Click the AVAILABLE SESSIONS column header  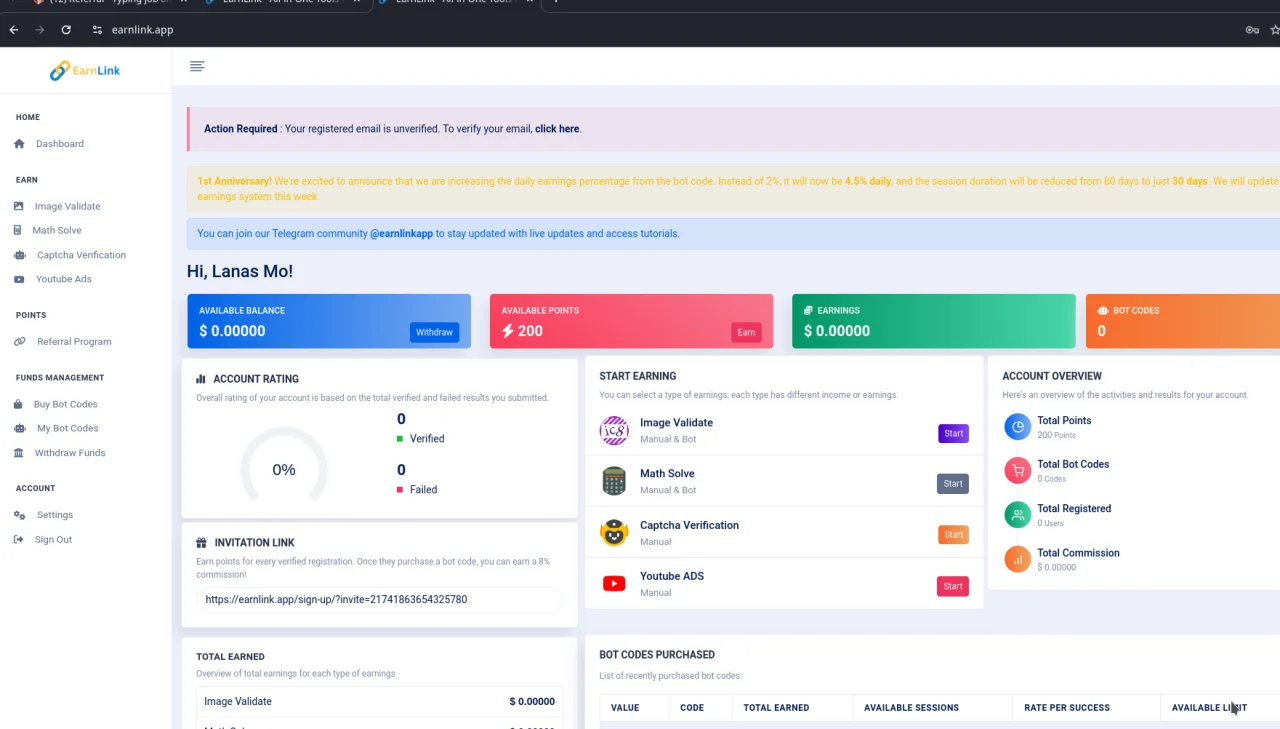click(911, 708)
